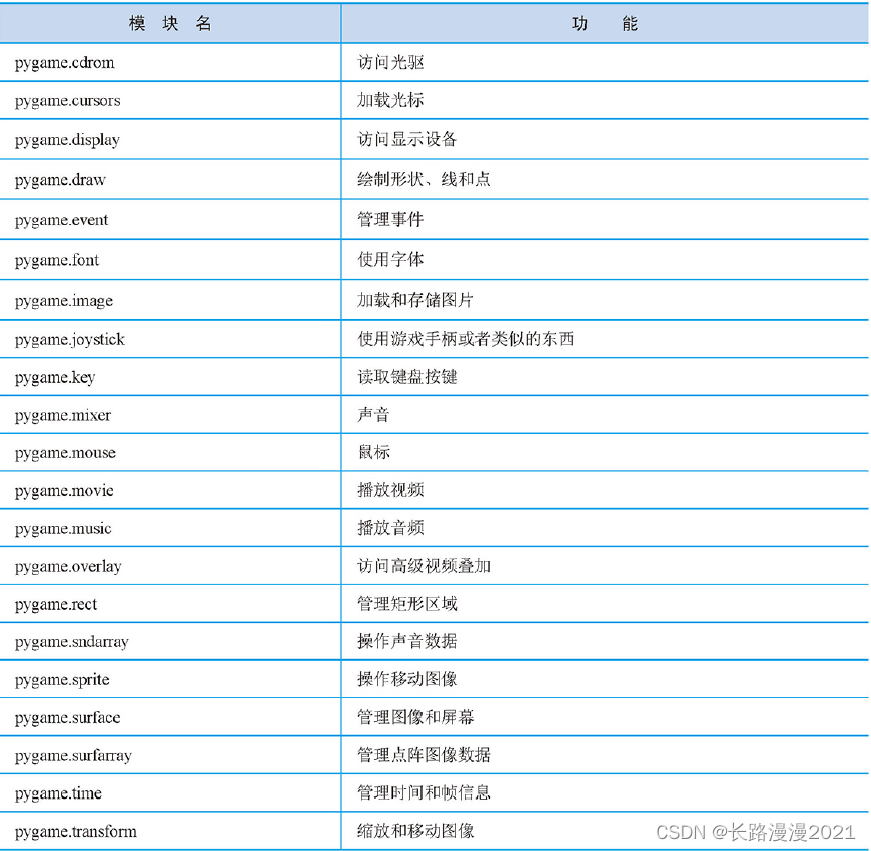Select the pygame.image module cell
Screen dimensions: 871x851
point(64,301)
